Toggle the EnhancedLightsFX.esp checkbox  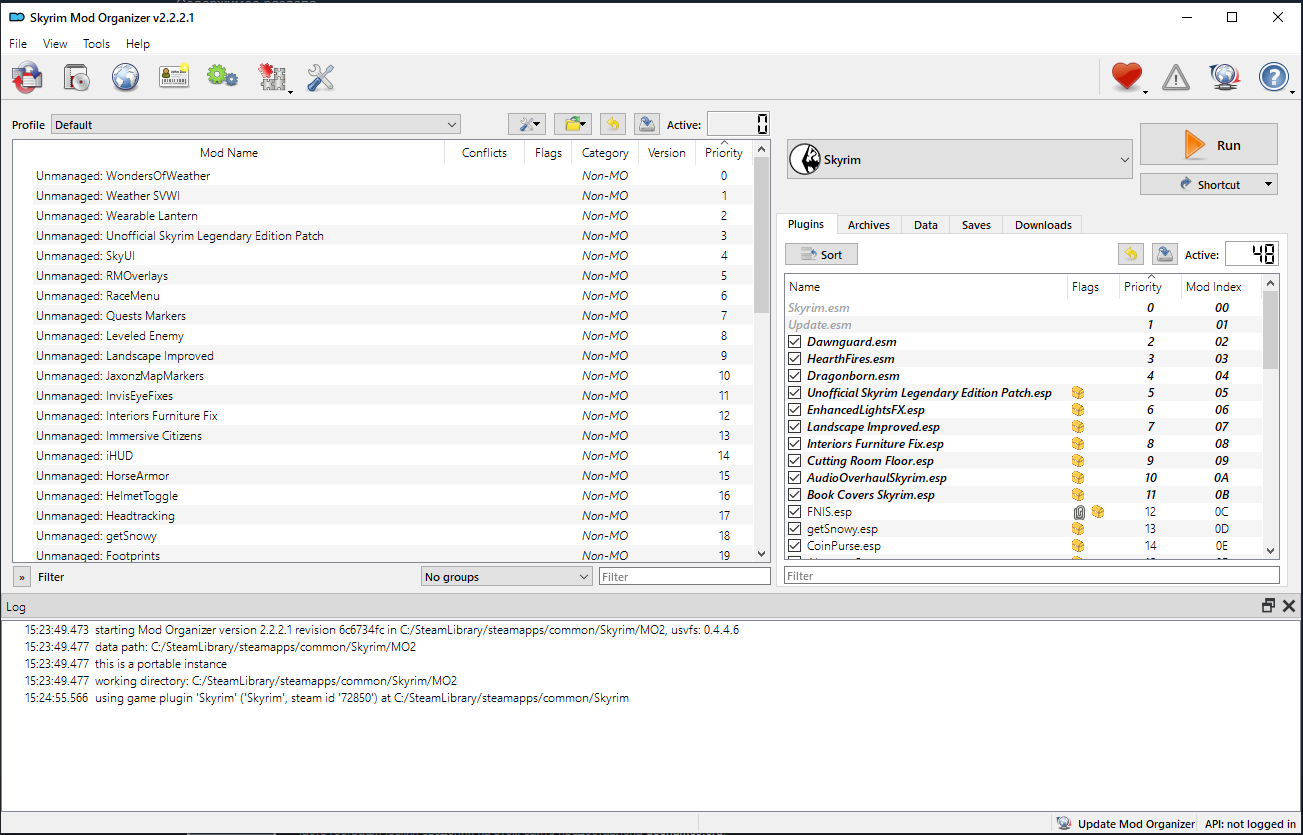pos(795,410)
